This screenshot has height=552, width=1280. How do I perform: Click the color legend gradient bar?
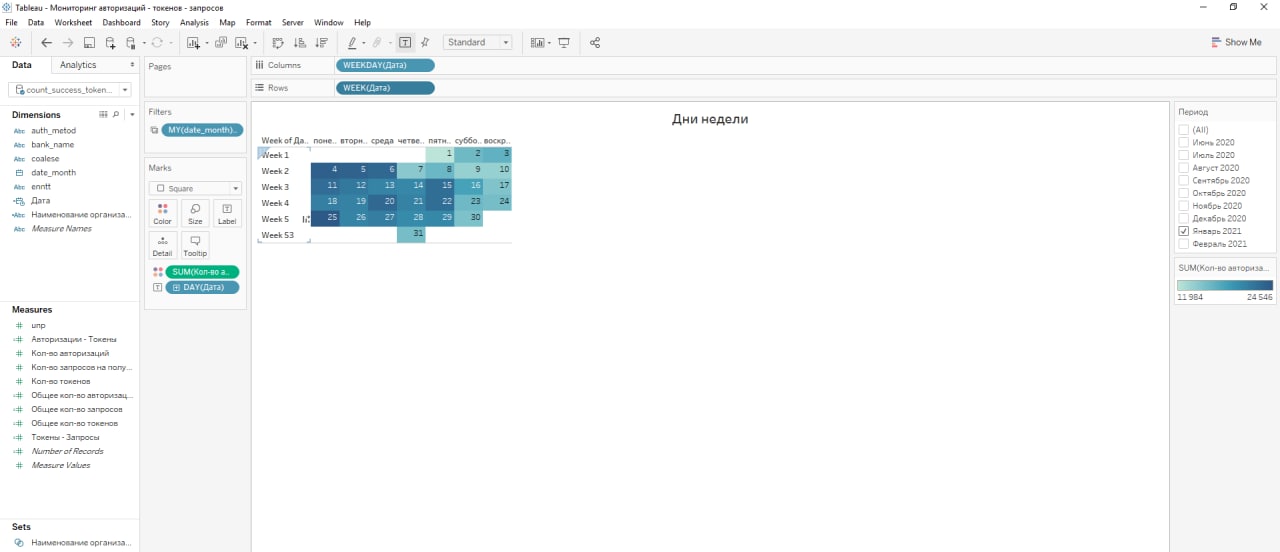(x=1225, y=285)
